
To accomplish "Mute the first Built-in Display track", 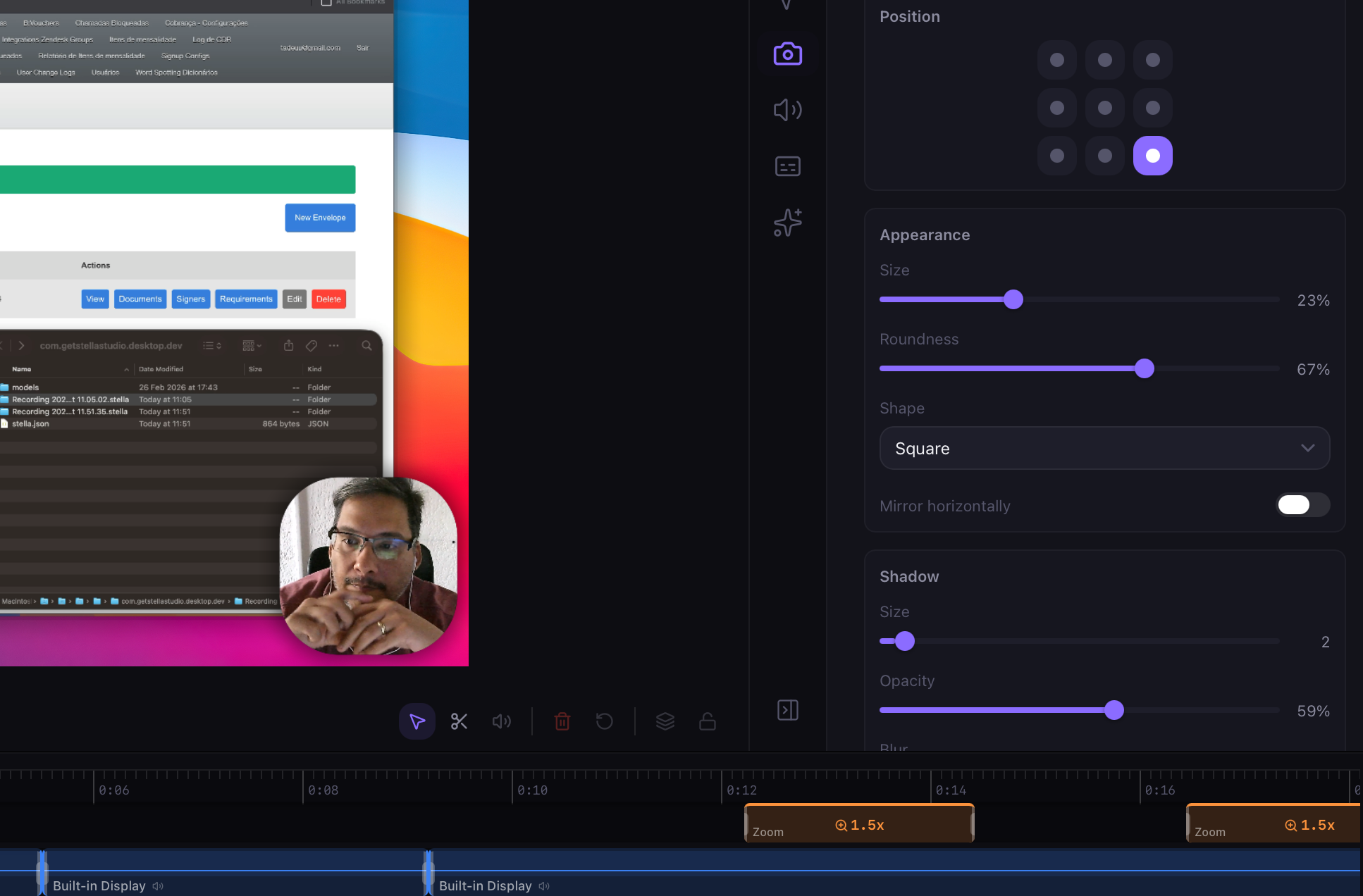I will point(158,886).
